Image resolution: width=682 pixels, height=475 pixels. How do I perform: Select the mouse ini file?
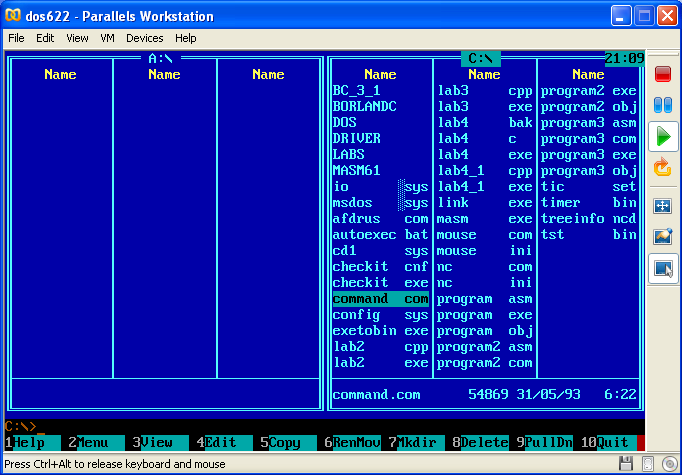point(485,251)
